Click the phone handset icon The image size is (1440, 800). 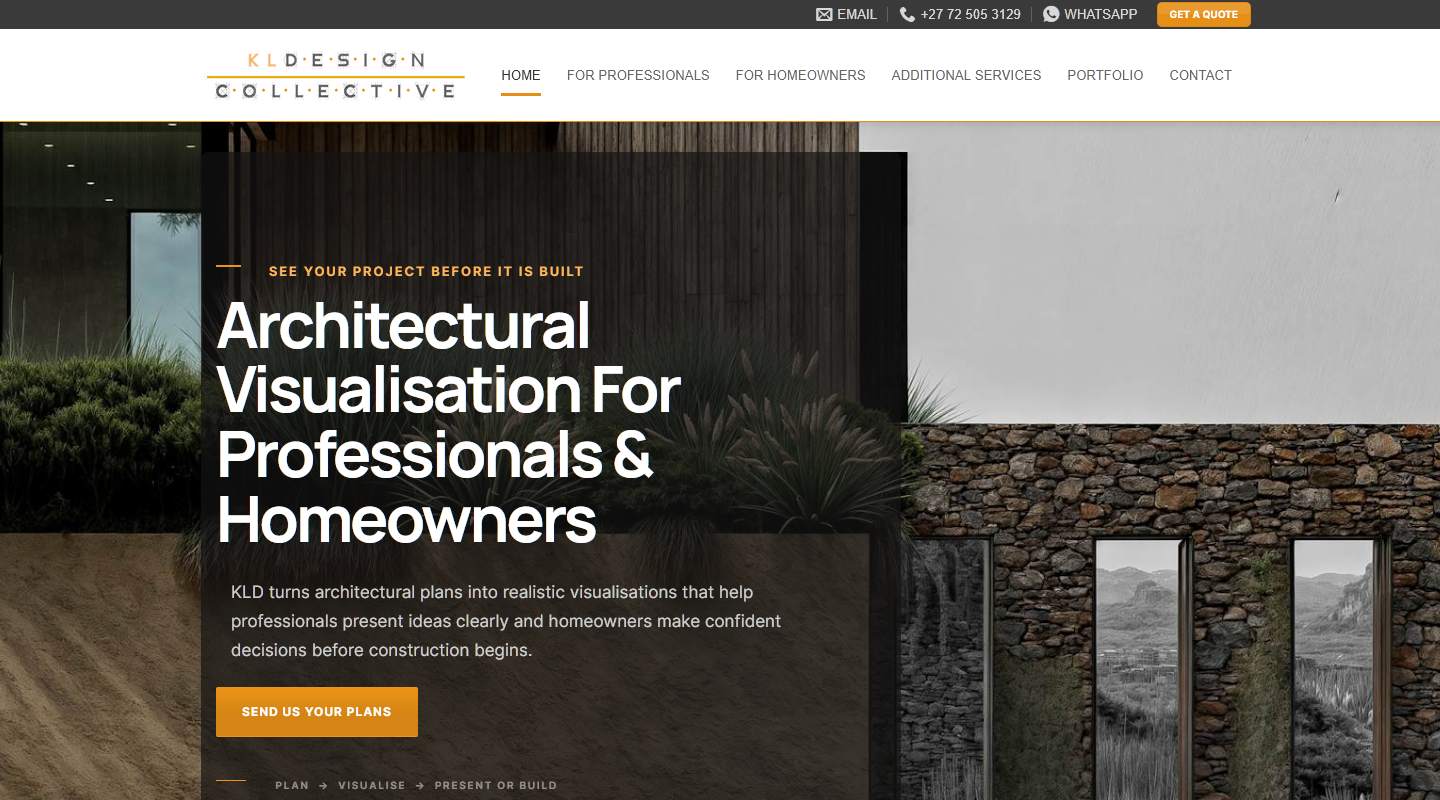click(x=907, y=14)
